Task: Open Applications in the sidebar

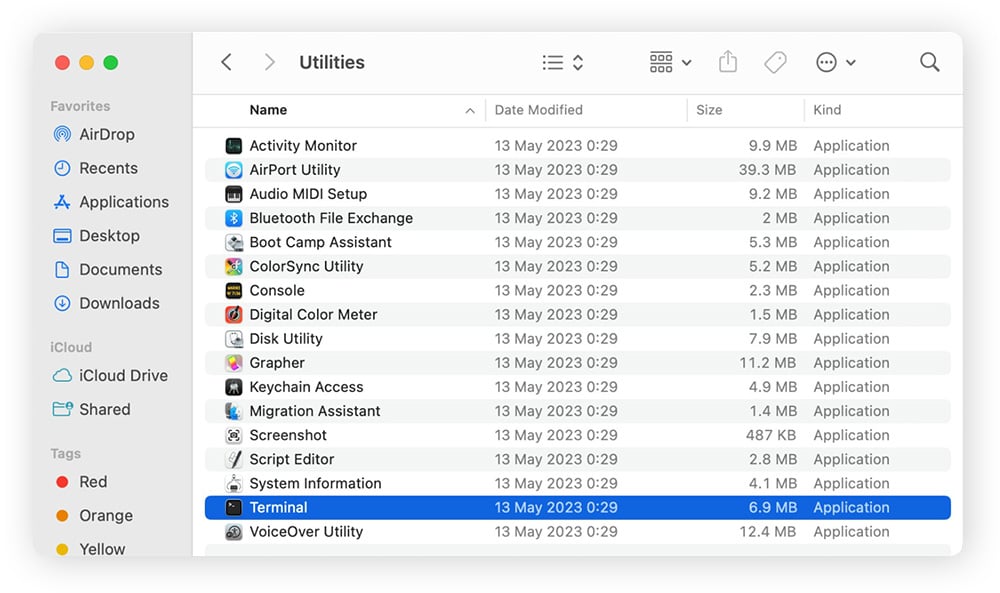Action: 111,202
